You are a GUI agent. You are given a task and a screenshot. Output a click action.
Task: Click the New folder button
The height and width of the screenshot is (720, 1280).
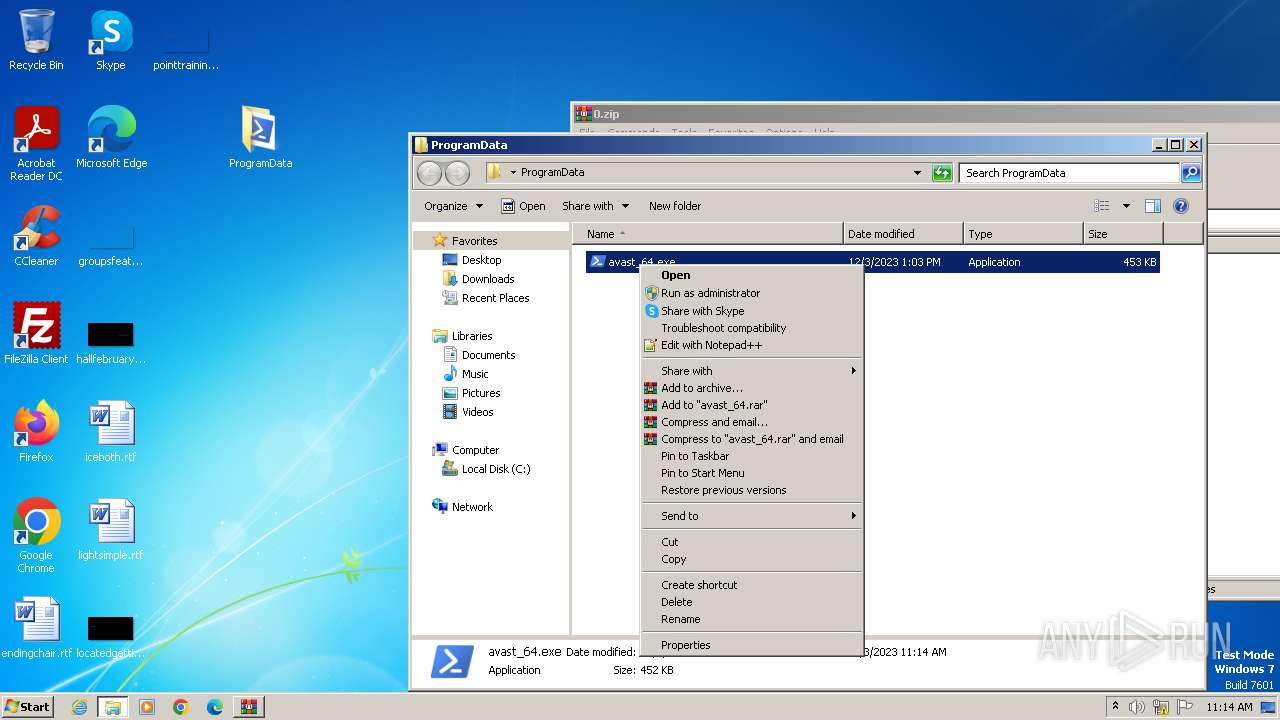(x=675, y=206)
